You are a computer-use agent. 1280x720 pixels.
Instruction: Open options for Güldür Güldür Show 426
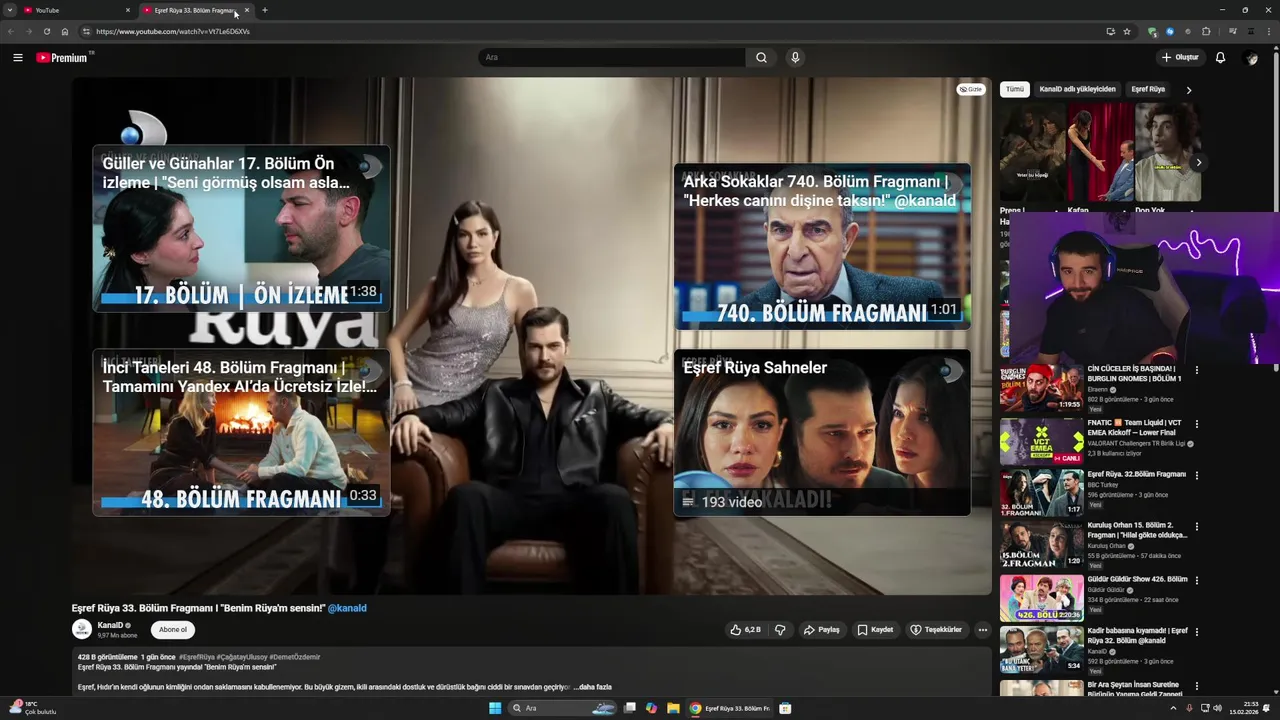[1196, 580]
